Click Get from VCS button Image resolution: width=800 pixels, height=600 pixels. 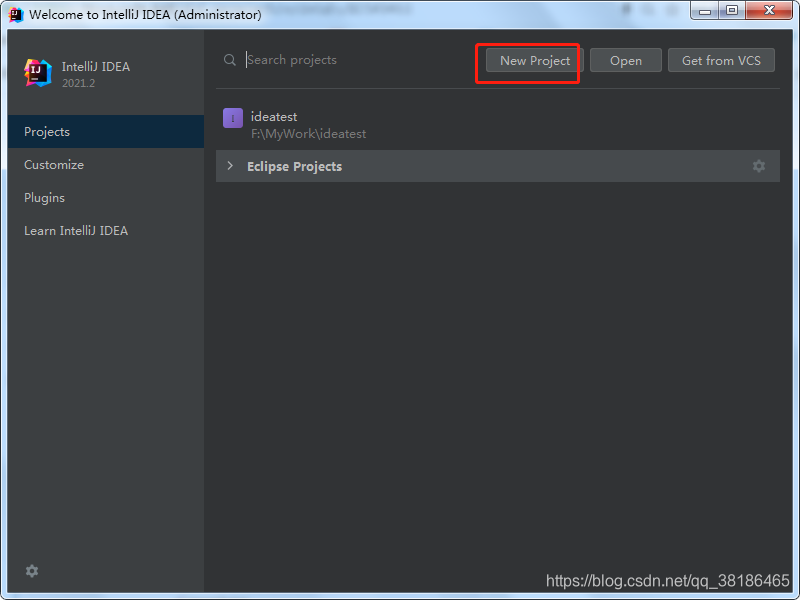click(x=721, y=60)
